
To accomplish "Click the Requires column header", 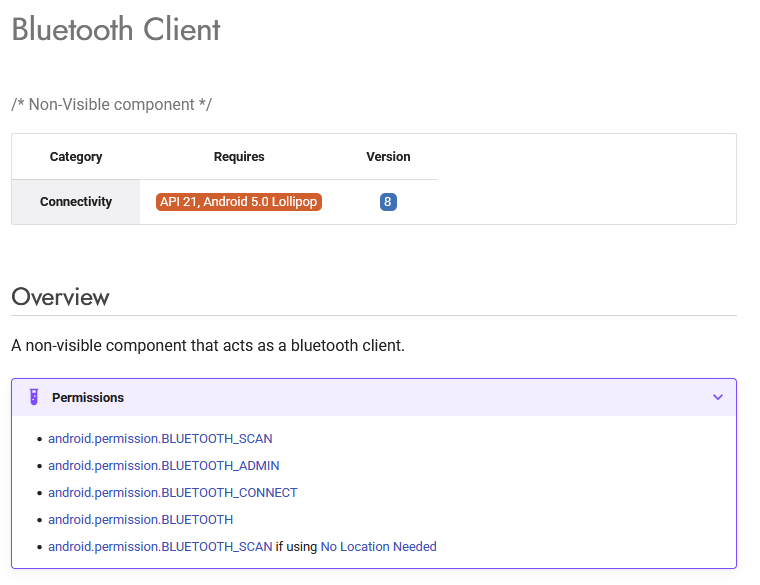I will (239, 157).
